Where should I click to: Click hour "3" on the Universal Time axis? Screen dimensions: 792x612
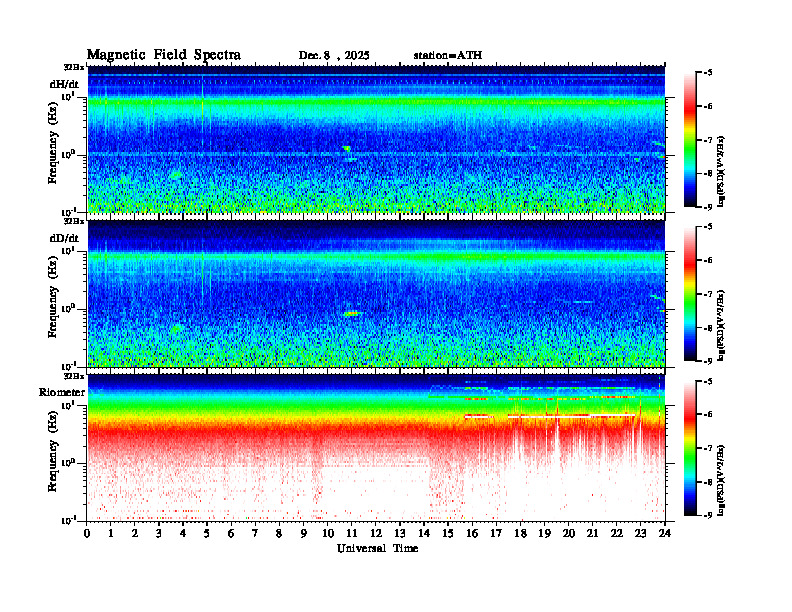159,534
